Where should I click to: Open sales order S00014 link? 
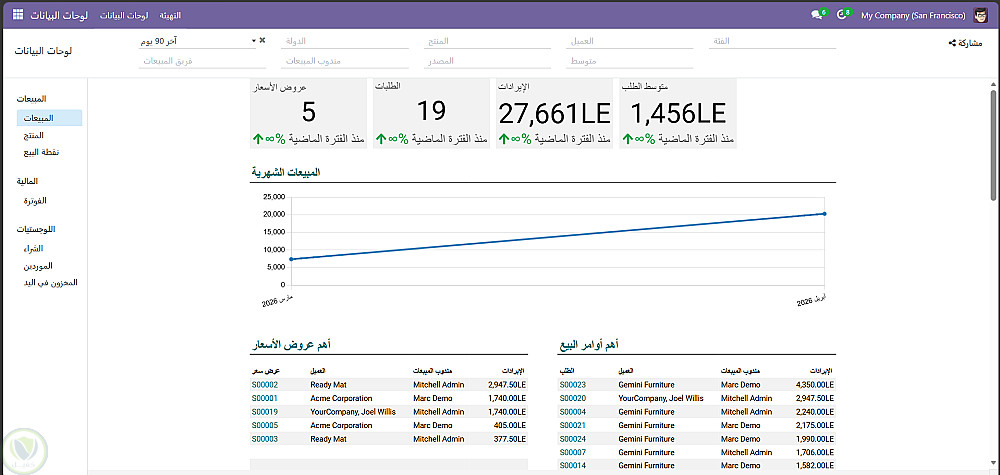click(573, 465)
